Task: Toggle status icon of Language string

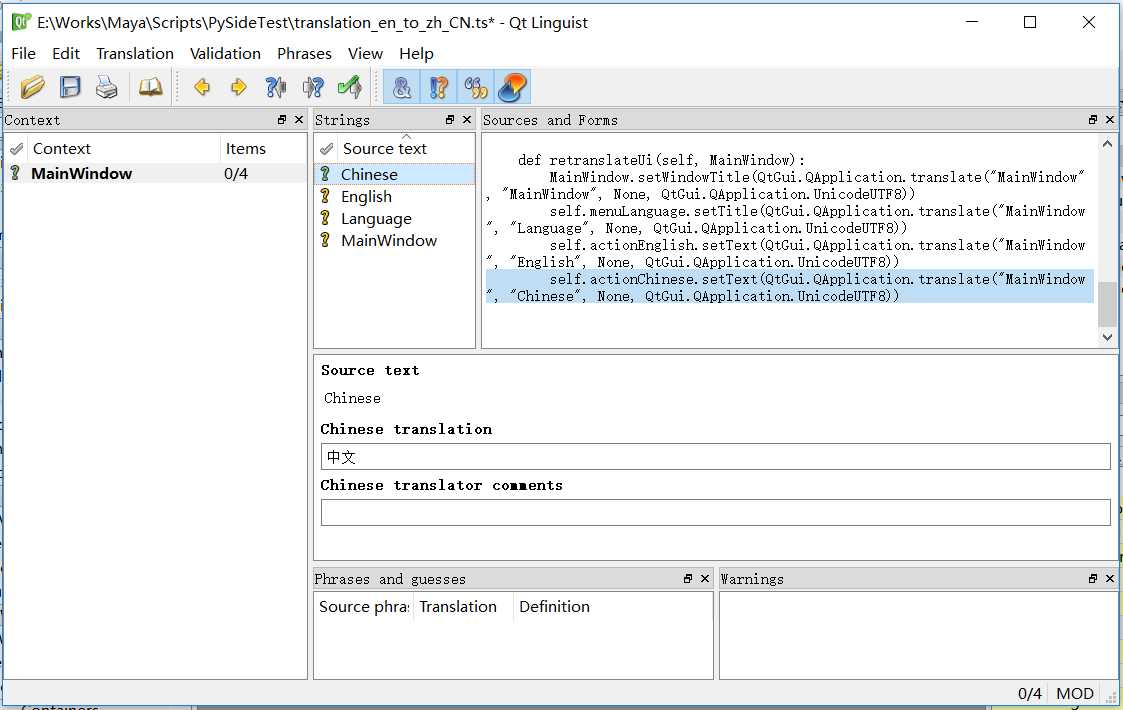Action: point(325,218)
